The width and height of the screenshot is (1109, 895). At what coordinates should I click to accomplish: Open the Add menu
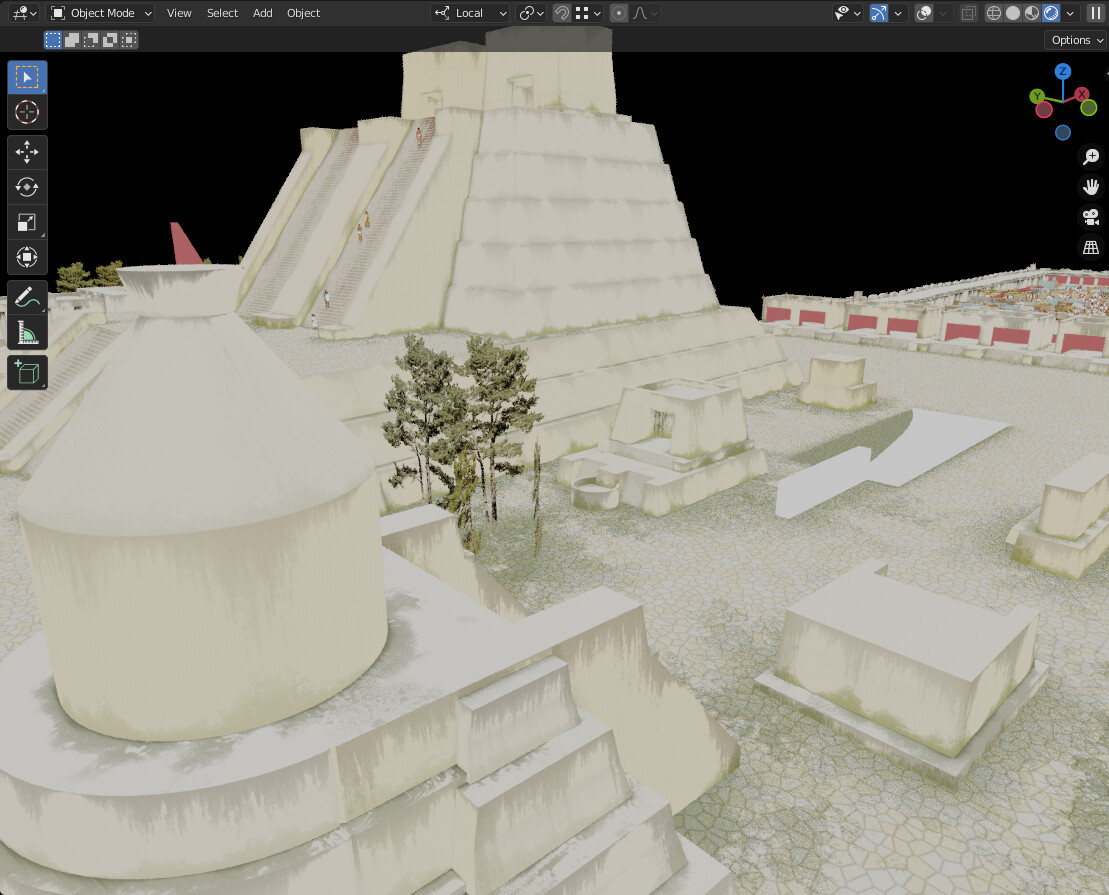click(x=262, y=13)
